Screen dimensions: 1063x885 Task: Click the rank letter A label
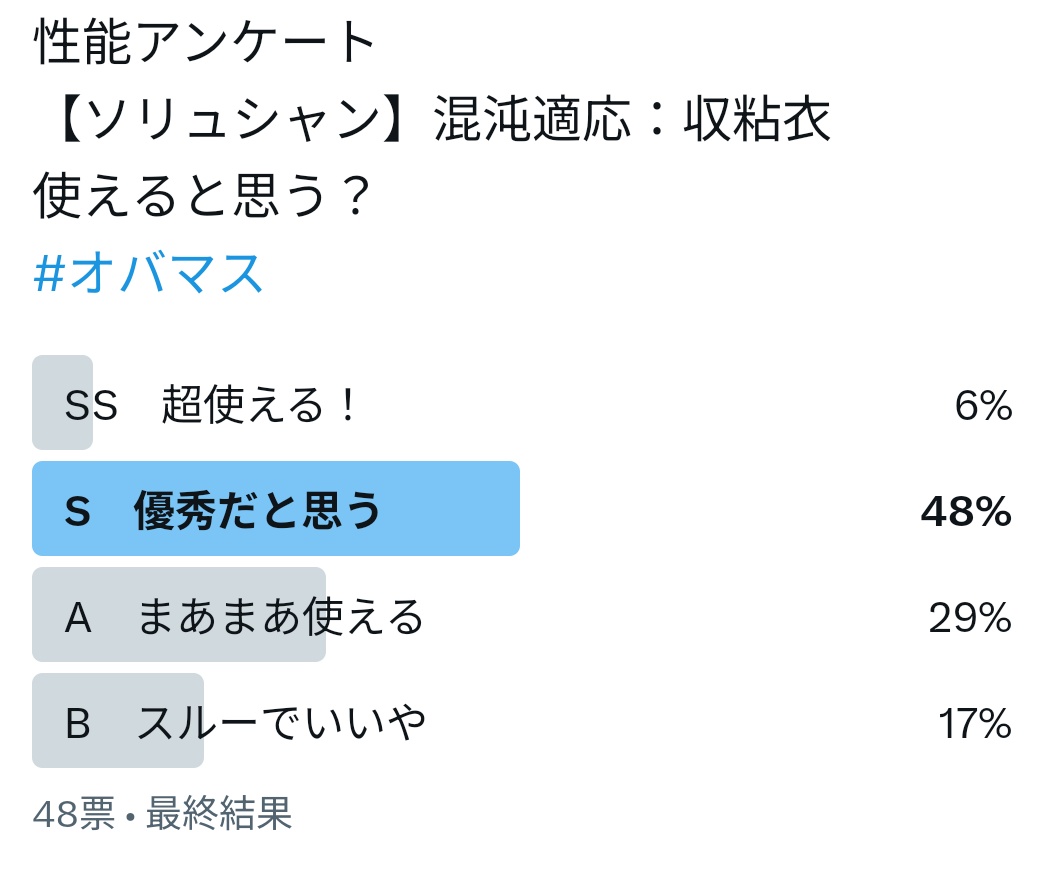click(78, 619)
